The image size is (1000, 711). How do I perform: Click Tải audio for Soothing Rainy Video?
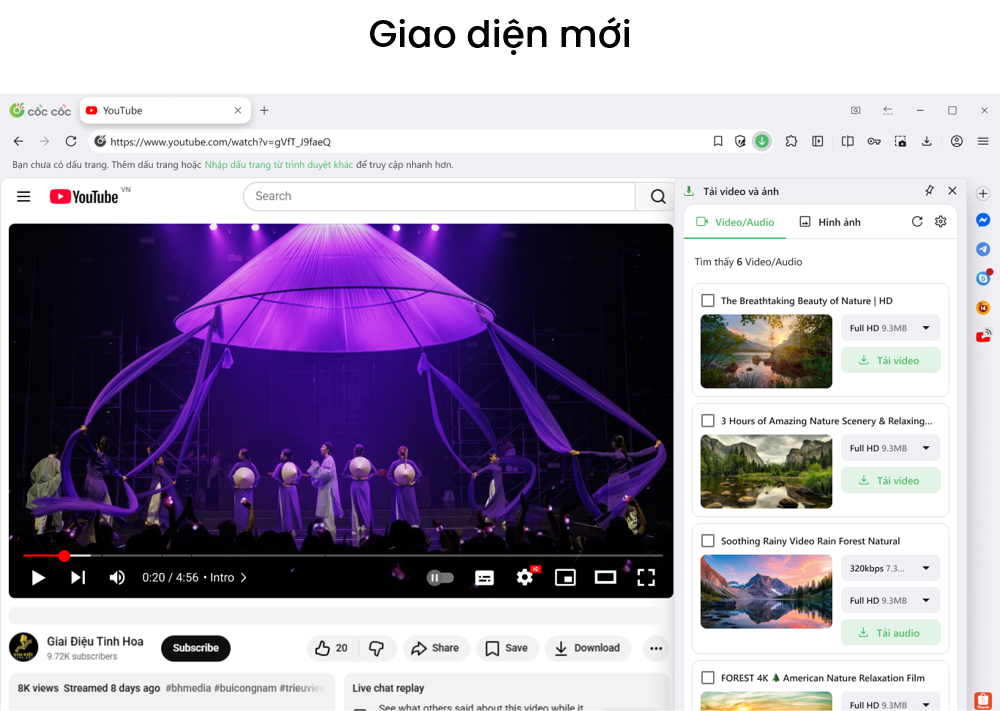pyautogui.click(x=890, y=633)
